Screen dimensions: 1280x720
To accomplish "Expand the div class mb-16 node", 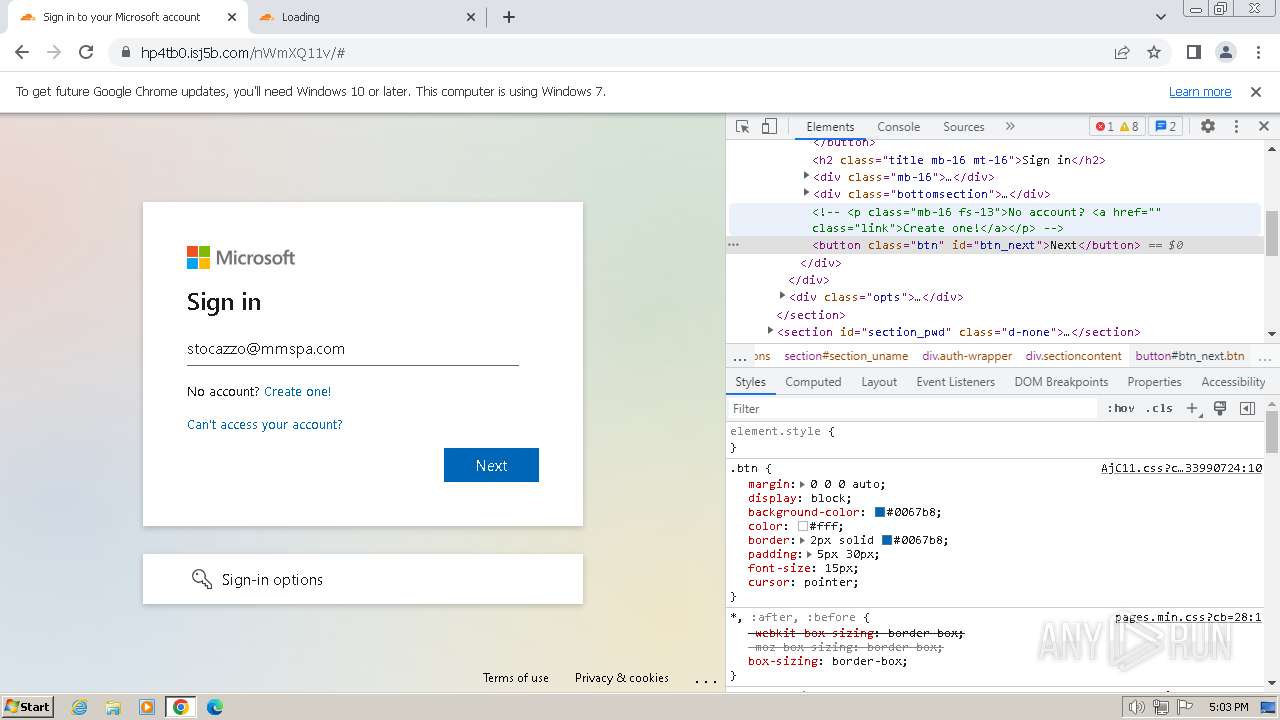I will 806,176.
